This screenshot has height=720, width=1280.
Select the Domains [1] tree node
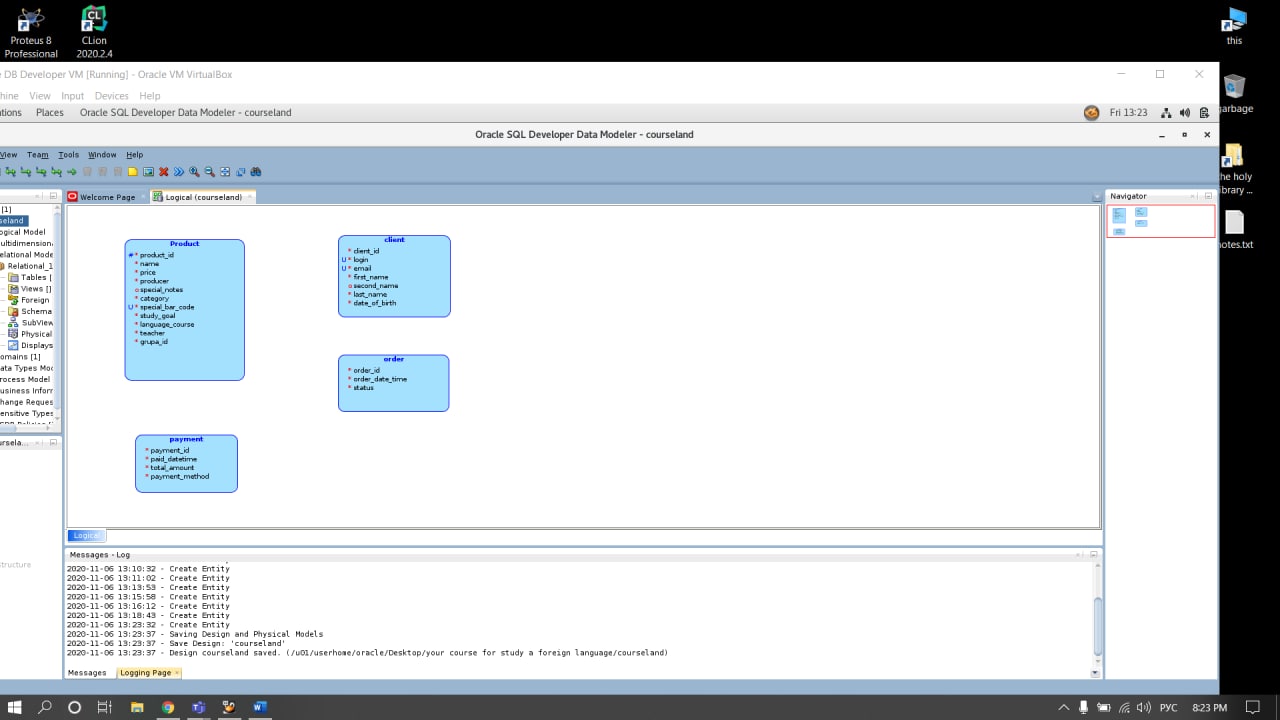20,357
